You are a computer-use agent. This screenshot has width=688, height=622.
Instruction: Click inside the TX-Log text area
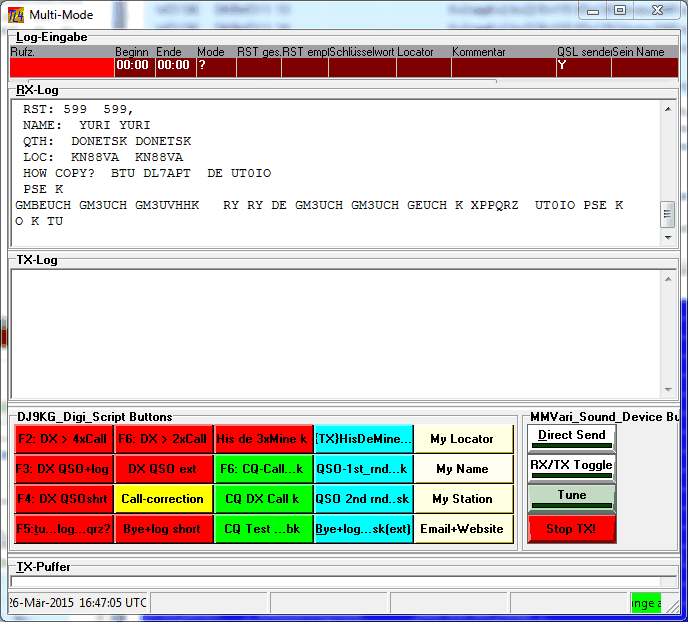336,334
